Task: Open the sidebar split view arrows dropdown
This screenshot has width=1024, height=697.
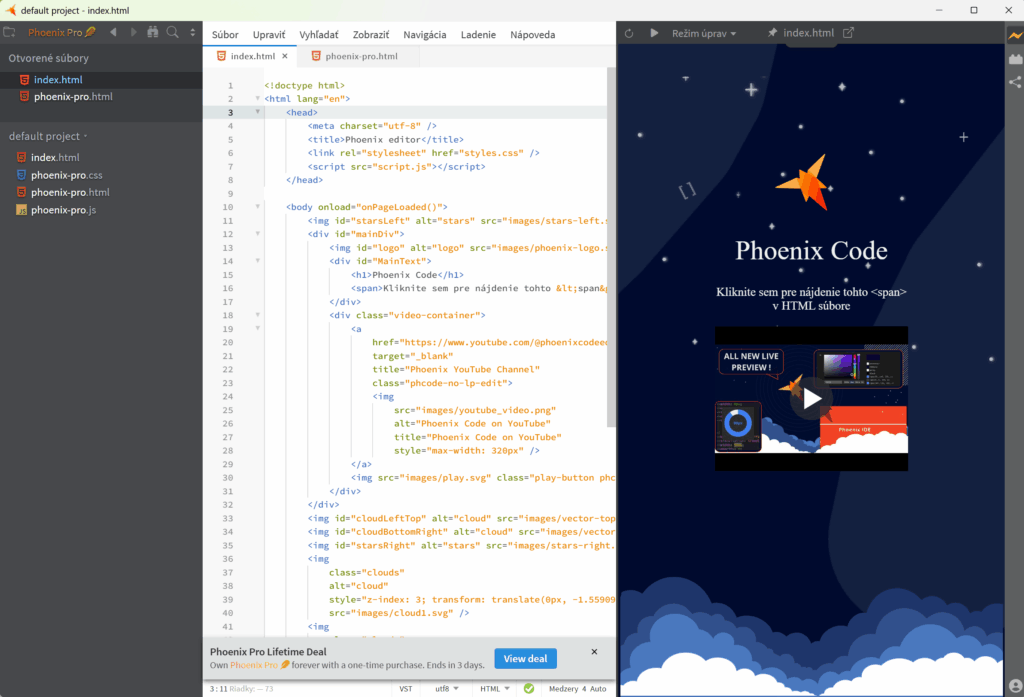Action: pos(193,32)
